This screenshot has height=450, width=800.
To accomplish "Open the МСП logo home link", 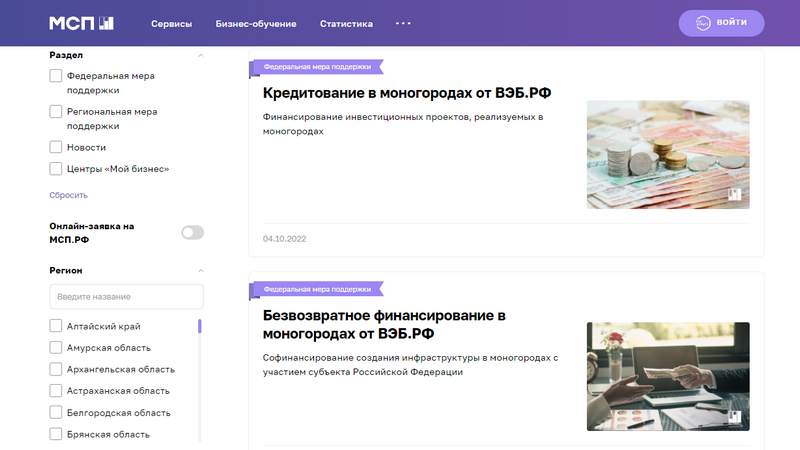I will [x=82, y=23].
